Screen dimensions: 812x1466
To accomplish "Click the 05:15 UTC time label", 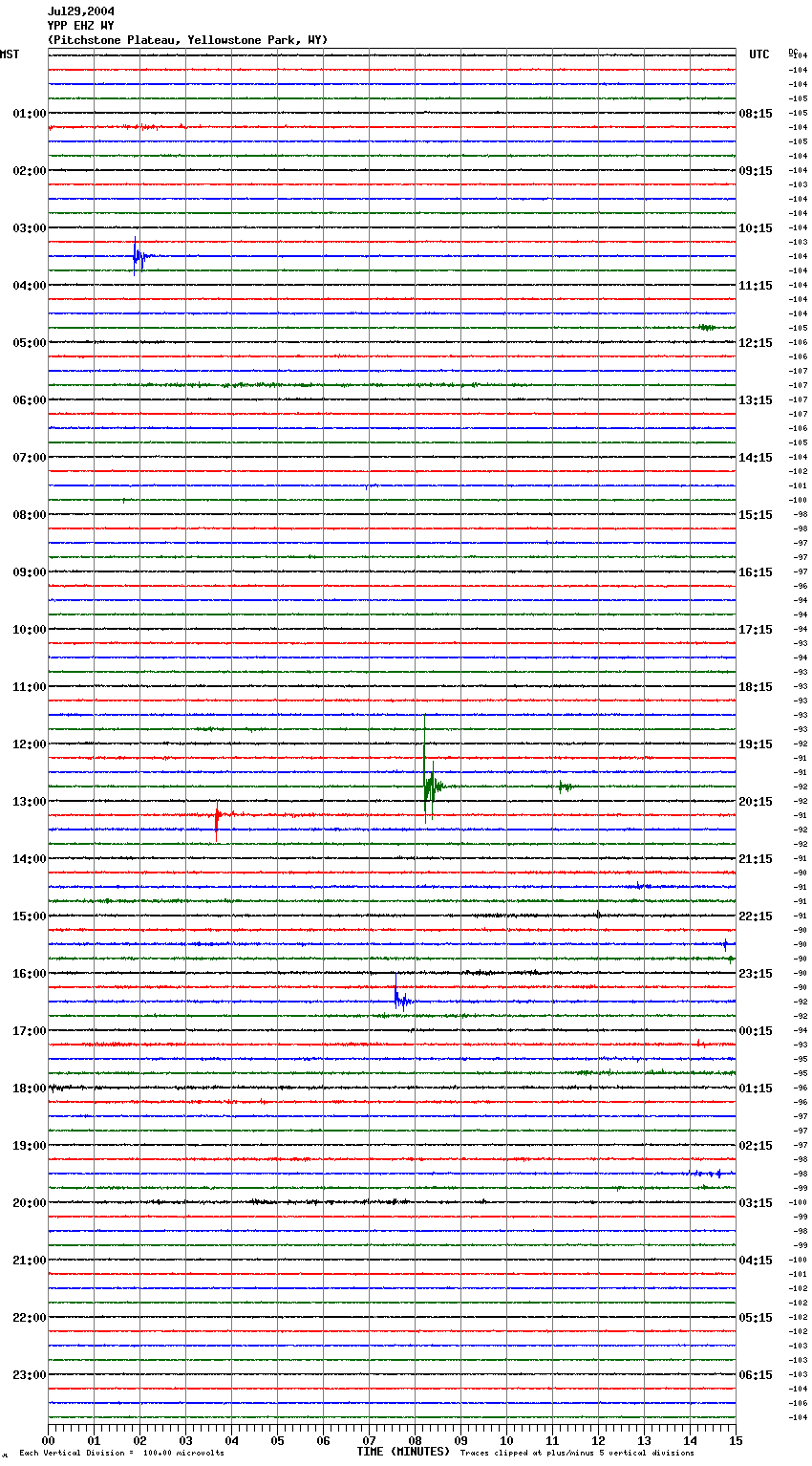I will (x=756, y=1318).
